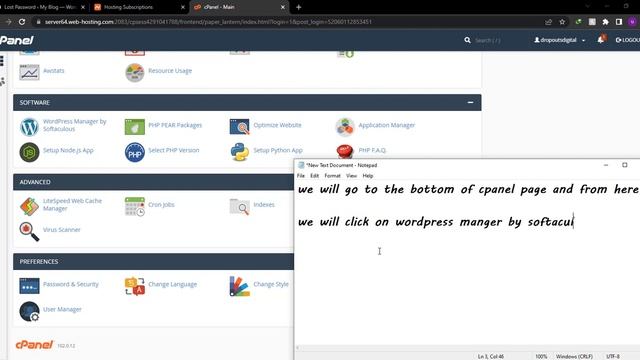The image size is (640, 360).
Task: Open the Password & Security icon
Action: 29,286
